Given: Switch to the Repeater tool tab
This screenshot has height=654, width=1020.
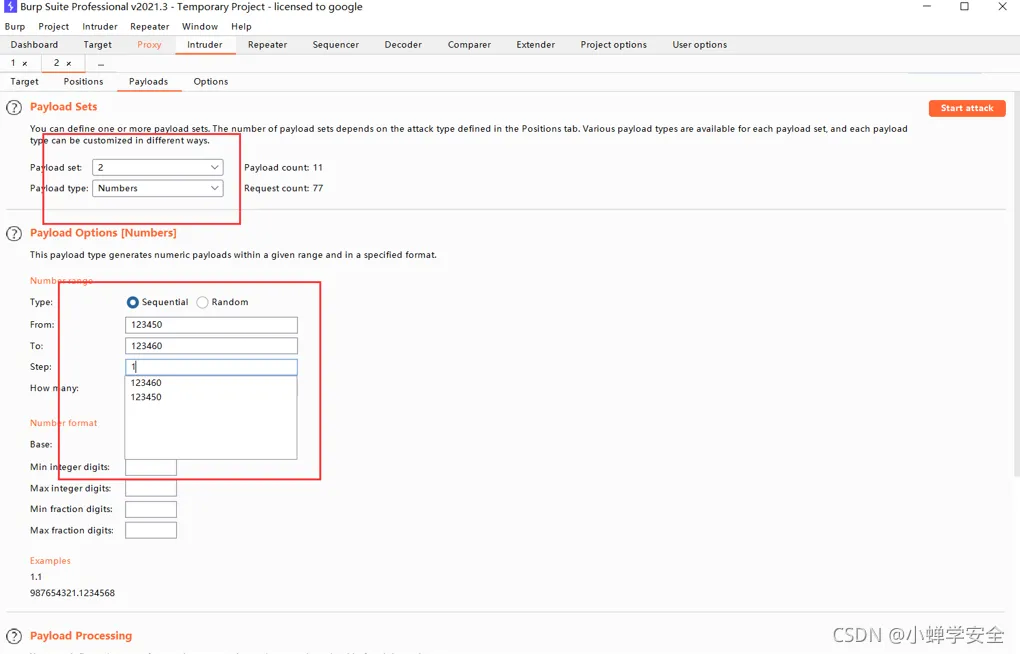Looking at the screenshot, I should click(267, 45).
